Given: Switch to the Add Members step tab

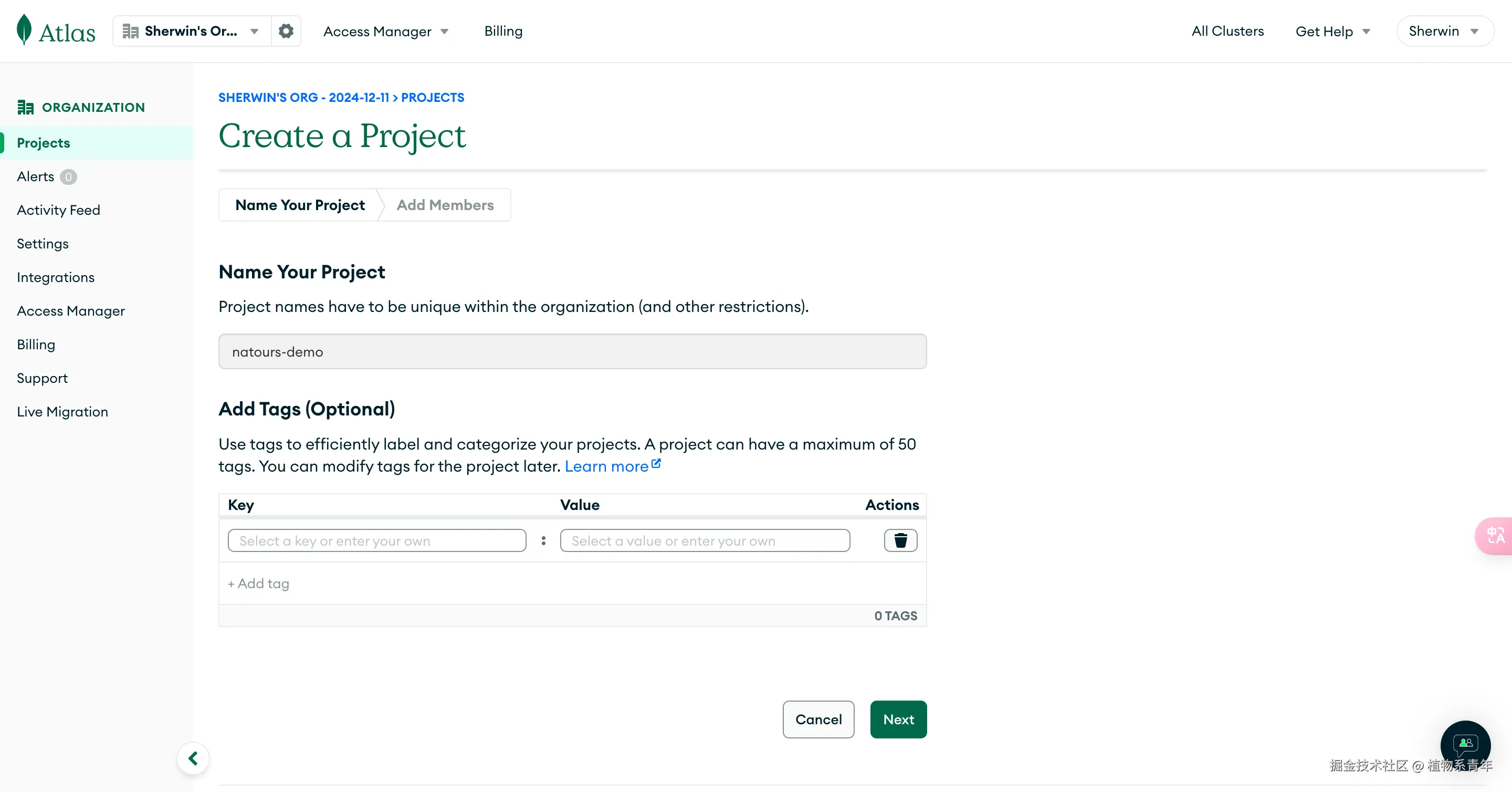Looking at the screenshot, I should (x=445, y=205).
